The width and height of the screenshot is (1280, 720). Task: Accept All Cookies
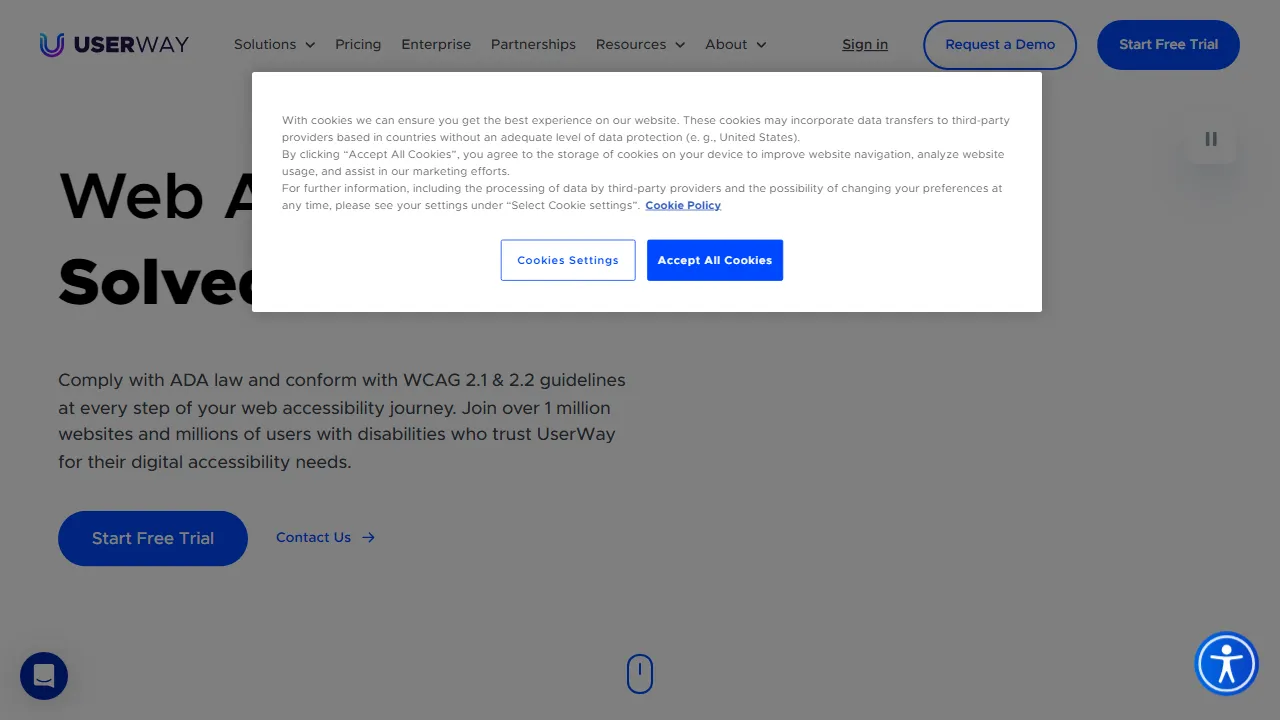point(715,260)
